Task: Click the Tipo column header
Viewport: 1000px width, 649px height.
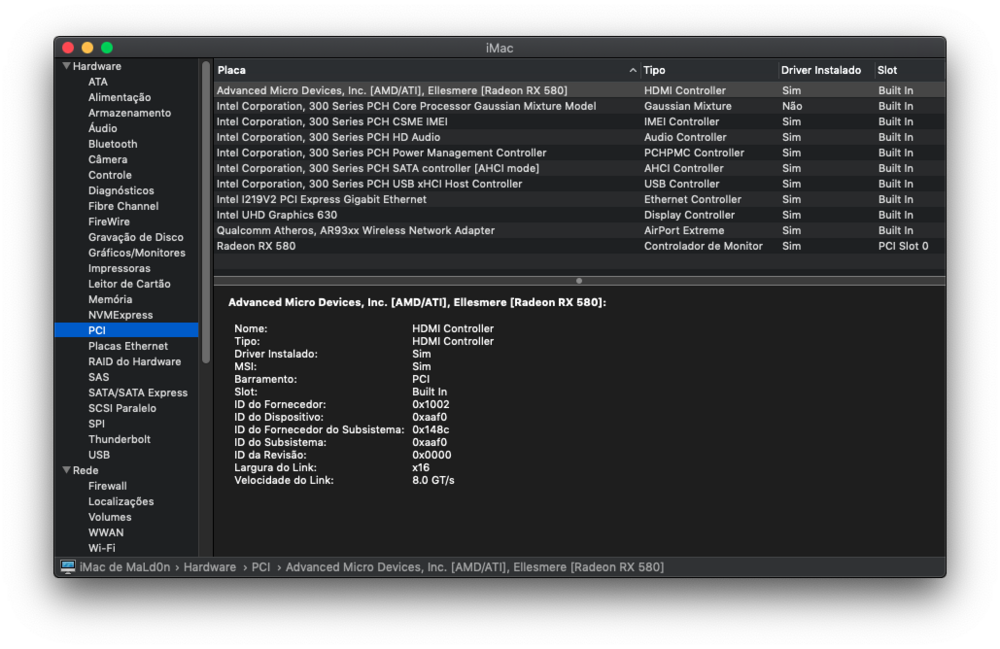Action: [708, 70]
